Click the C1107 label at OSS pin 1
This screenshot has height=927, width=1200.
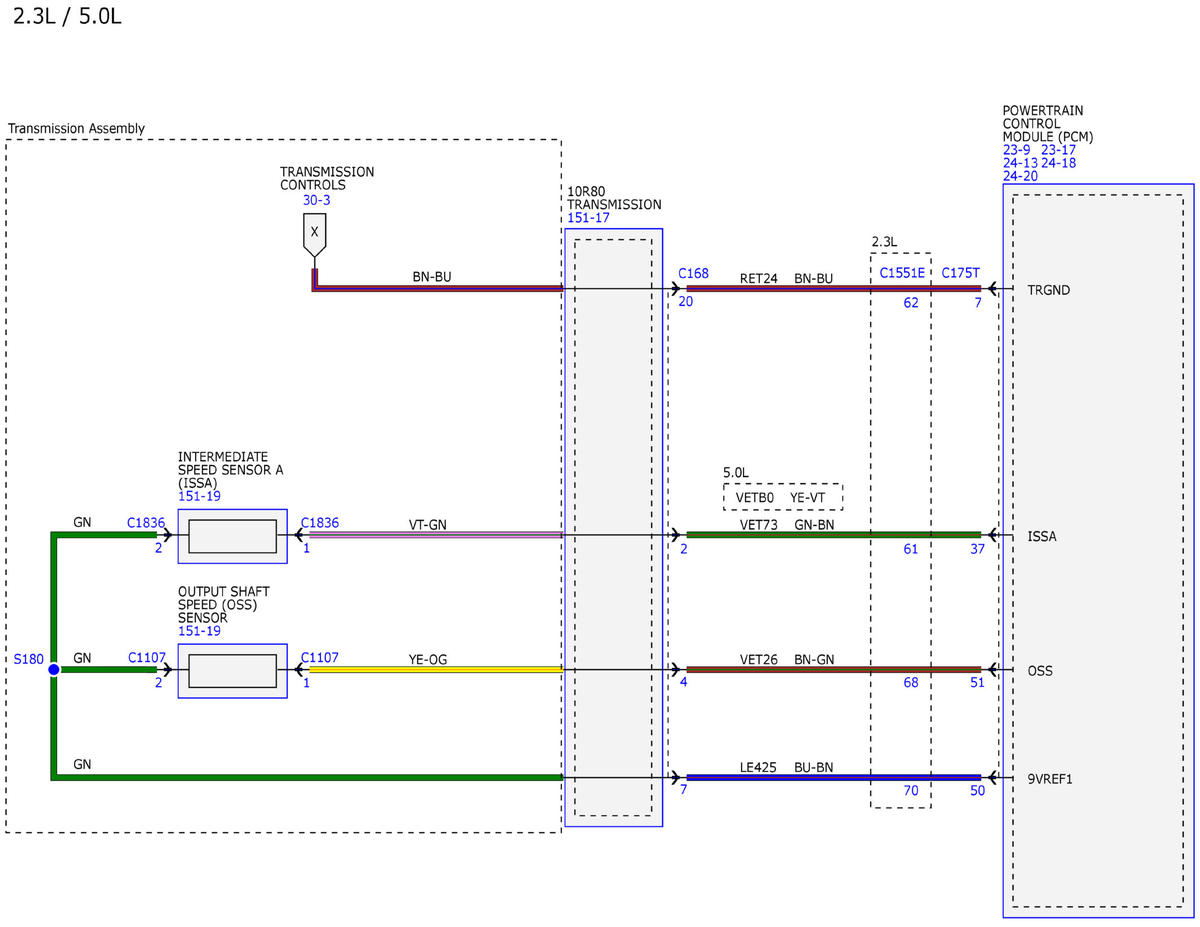point(320,657)
